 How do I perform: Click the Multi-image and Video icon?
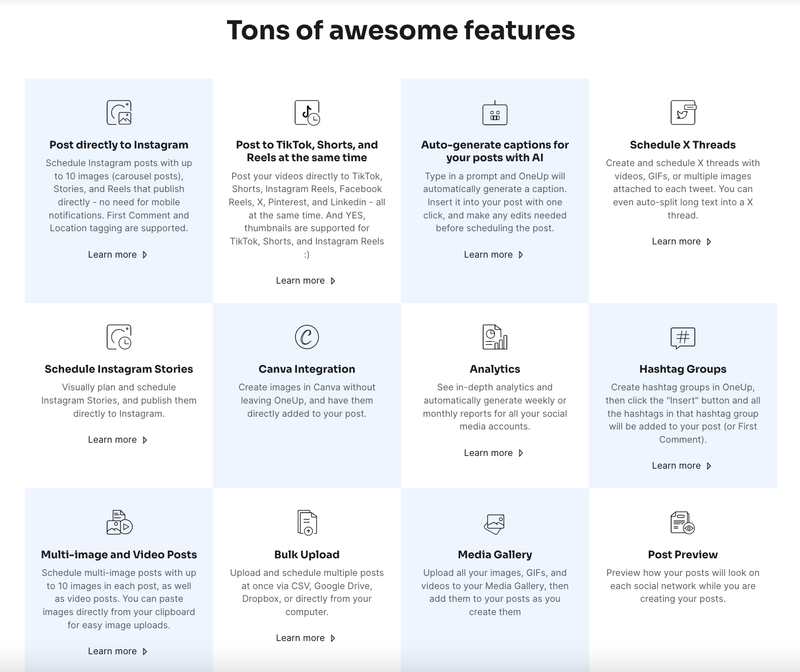(x=119, y=522)
